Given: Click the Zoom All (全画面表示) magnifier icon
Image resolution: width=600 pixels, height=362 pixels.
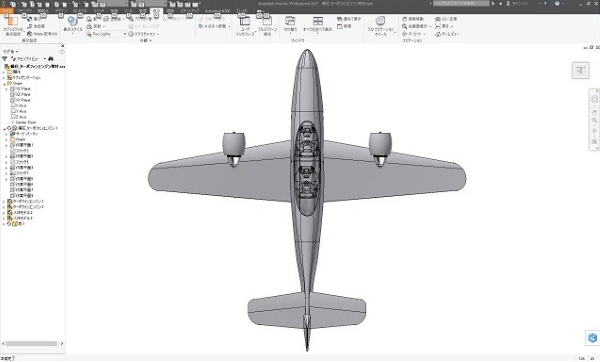Looking at the screenshot, I should click(x=404, y=26).
